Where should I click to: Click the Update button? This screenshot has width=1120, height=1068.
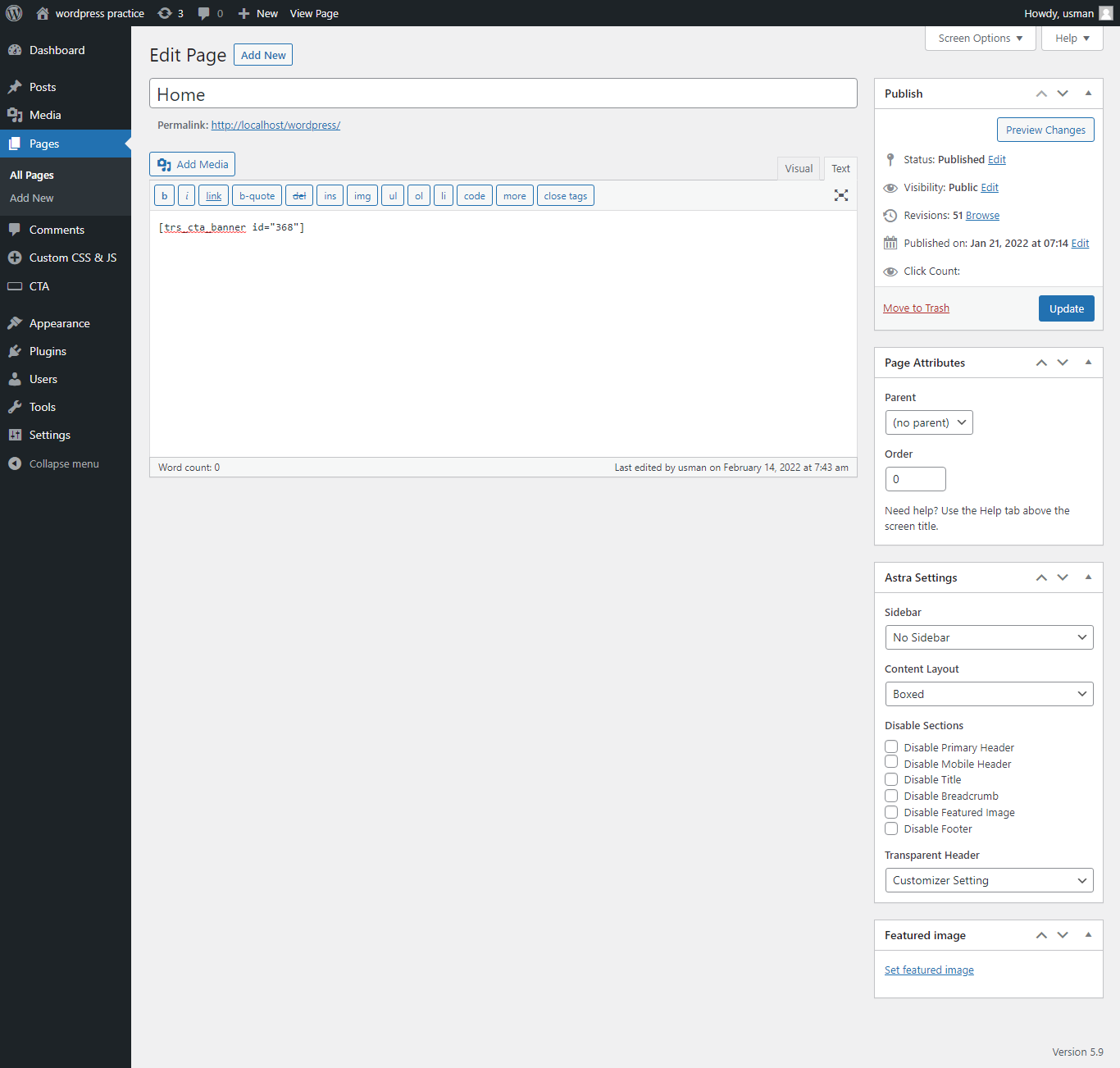click(1067, 308)
